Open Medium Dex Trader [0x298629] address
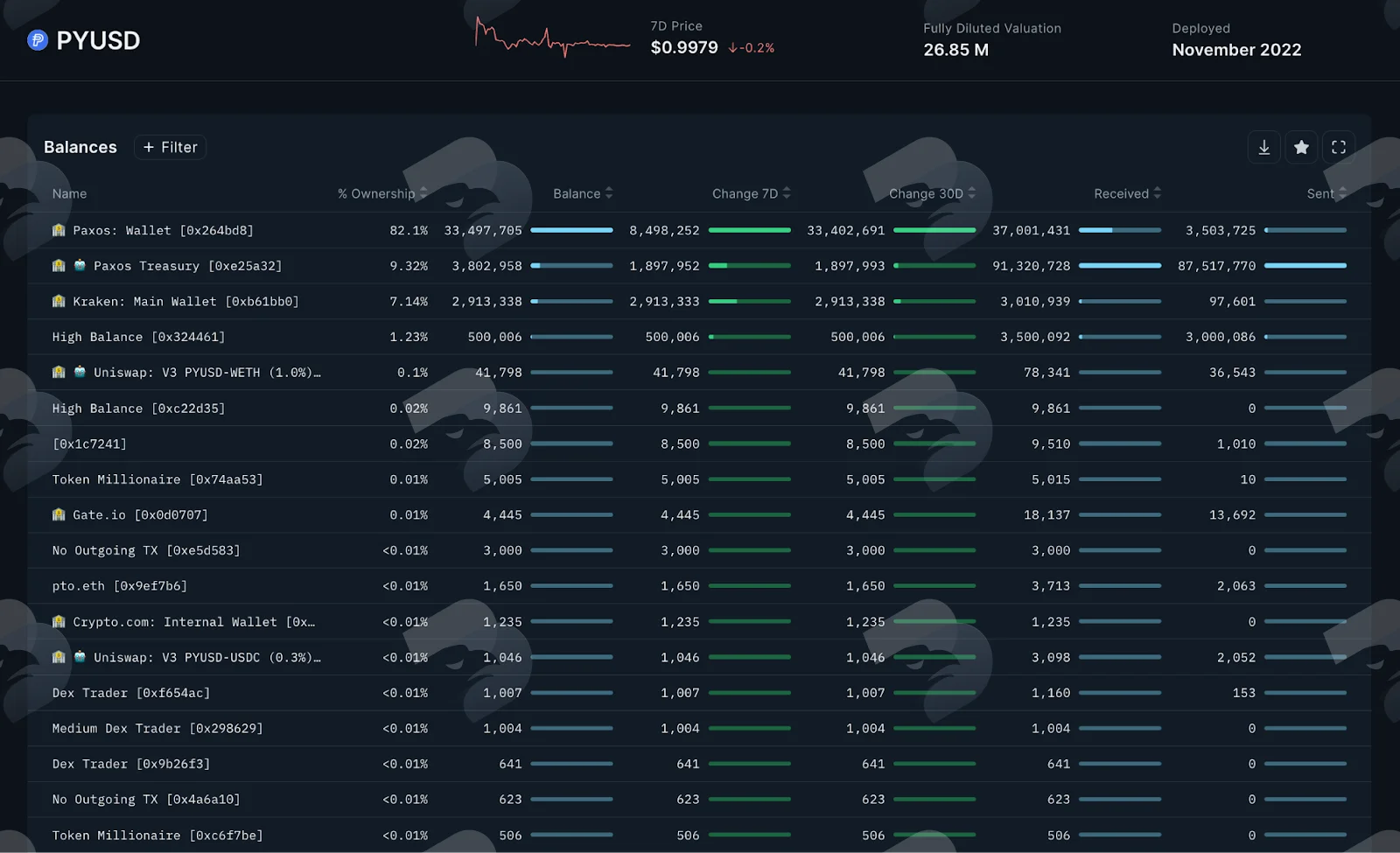 click(157, 729)
